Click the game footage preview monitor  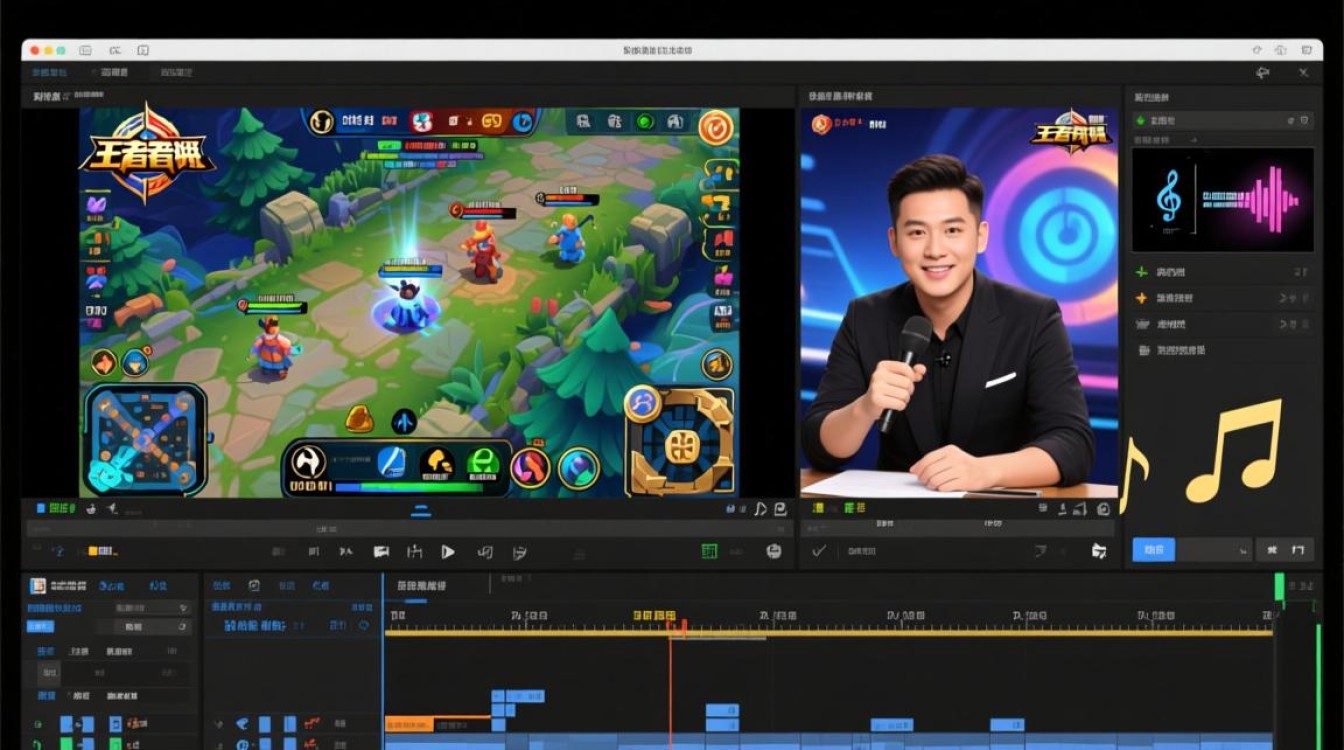click(409, 303)
